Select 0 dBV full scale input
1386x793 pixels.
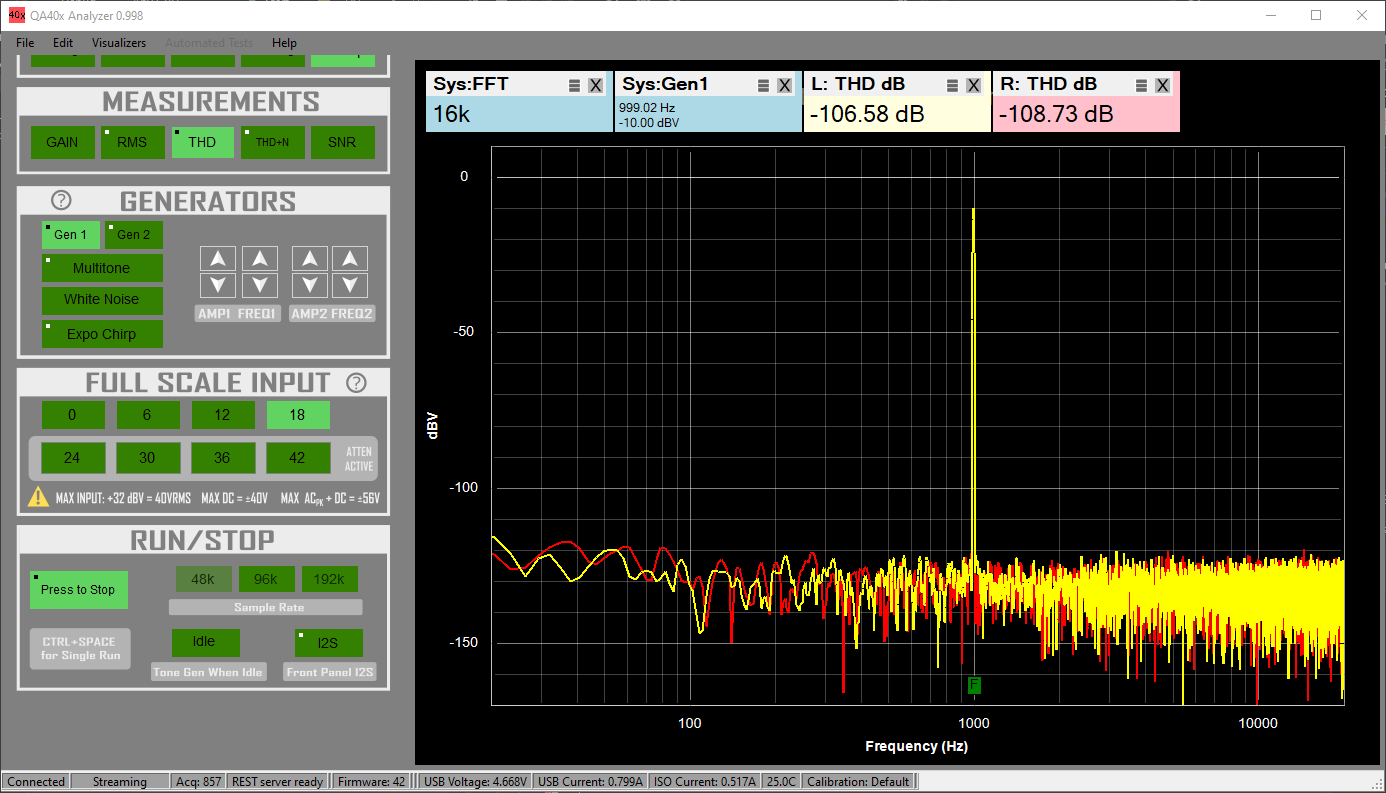pos(72,415)
